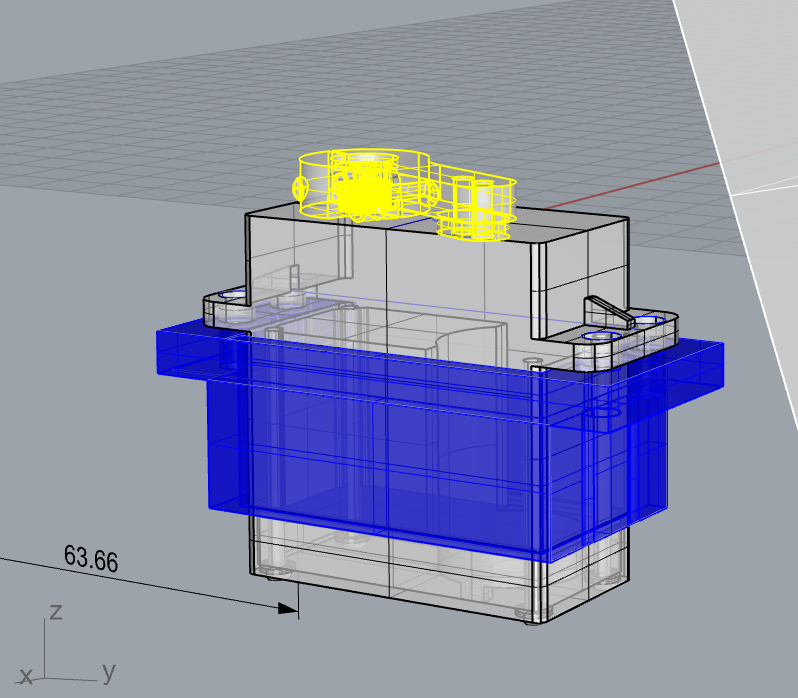Select the 63.66 dimension text
Viewport: 798px width, 698px height.
coord(90,558)
